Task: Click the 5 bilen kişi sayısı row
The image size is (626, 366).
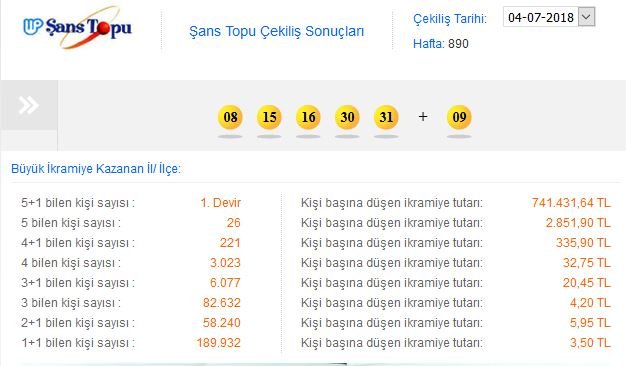Action: tap(131, 223)
